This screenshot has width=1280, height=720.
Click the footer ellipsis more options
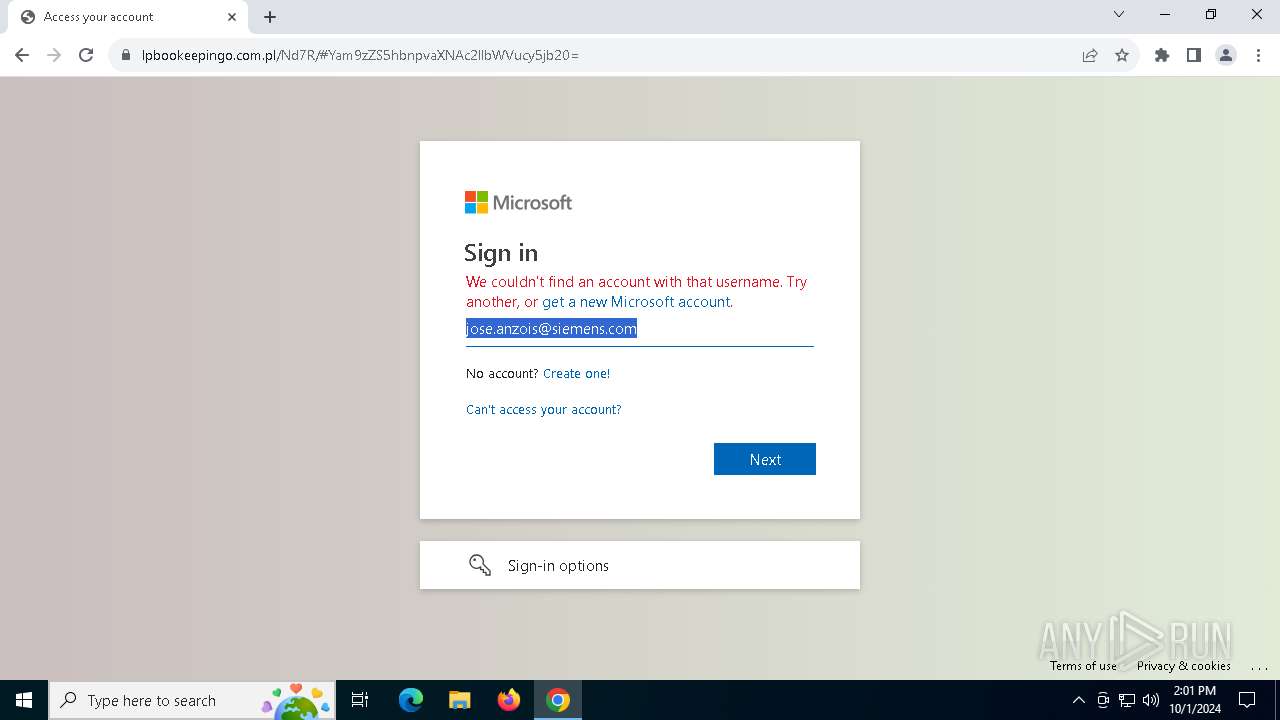coord(1259,666)
